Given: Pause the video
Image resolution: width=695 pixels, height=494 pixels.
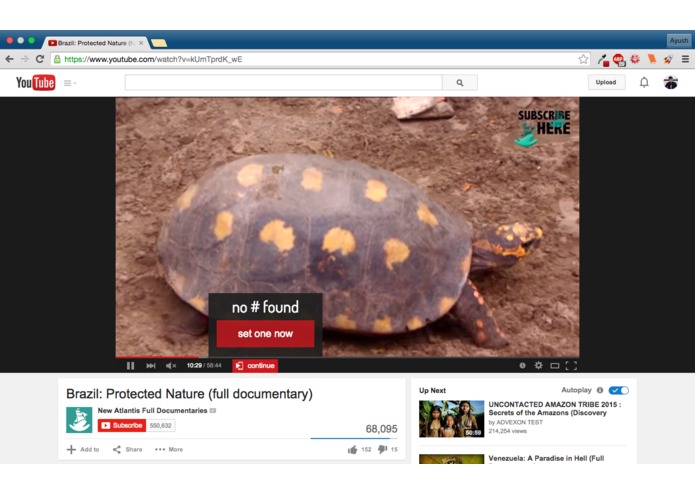Looking at the screenshot, I should point(130,366).
